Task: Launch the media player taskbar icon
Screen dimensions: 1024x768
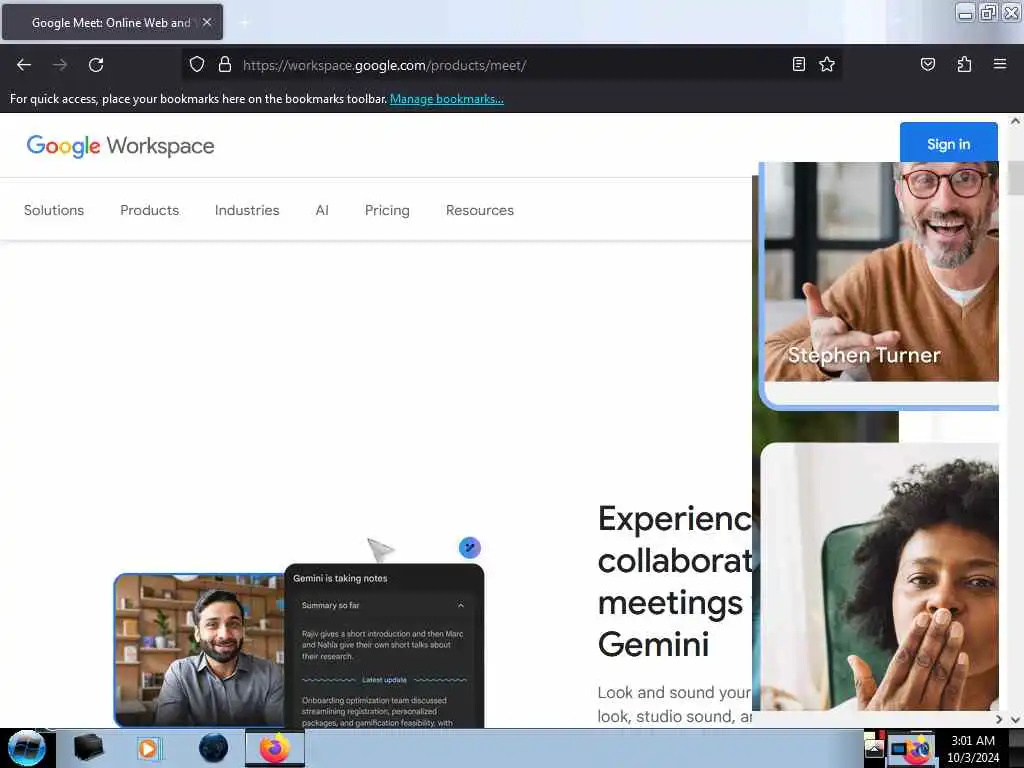Action: [x=148, y=748]
